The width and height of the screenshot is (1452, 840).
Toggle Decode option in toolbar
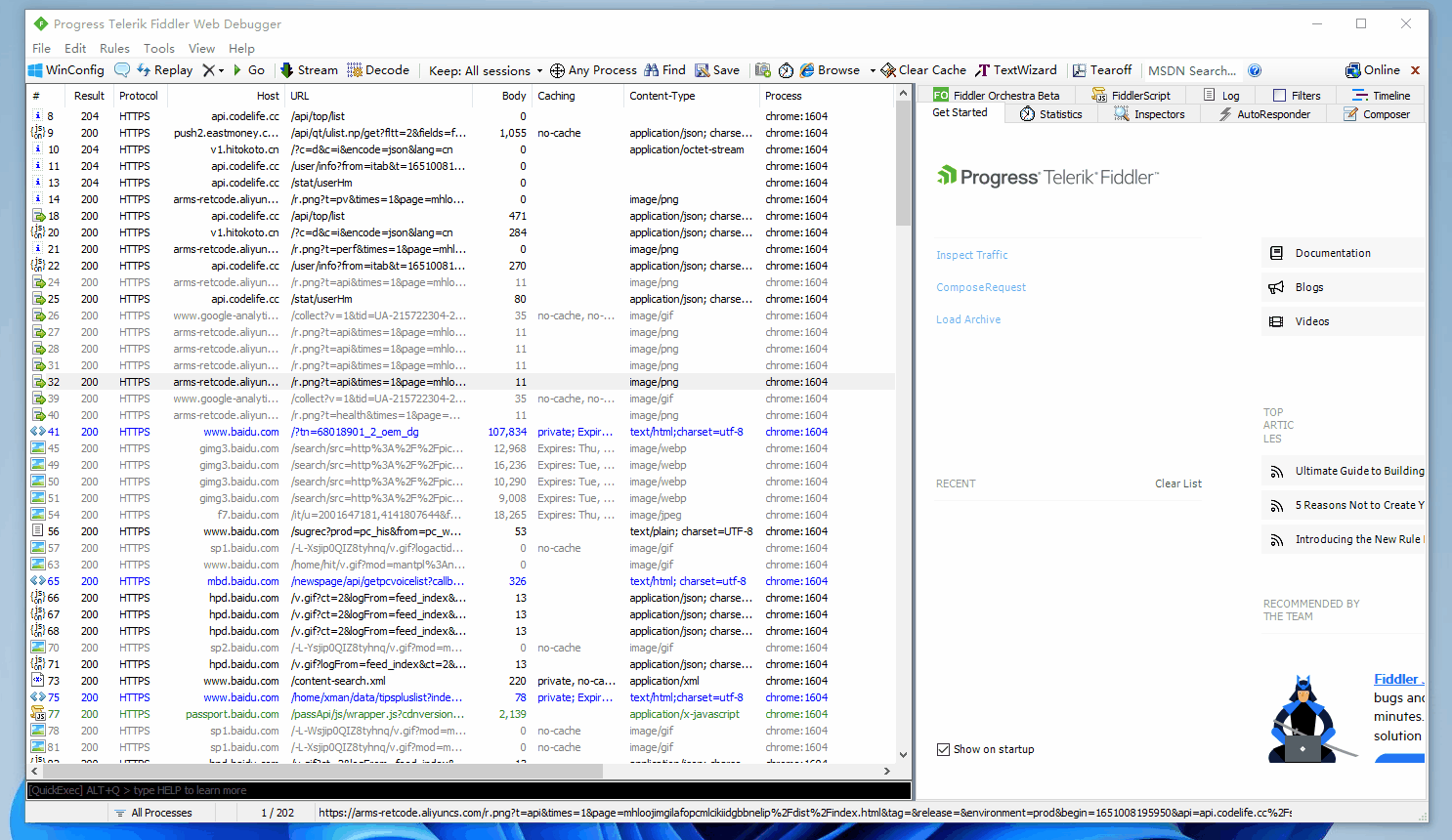pos(378,70)
